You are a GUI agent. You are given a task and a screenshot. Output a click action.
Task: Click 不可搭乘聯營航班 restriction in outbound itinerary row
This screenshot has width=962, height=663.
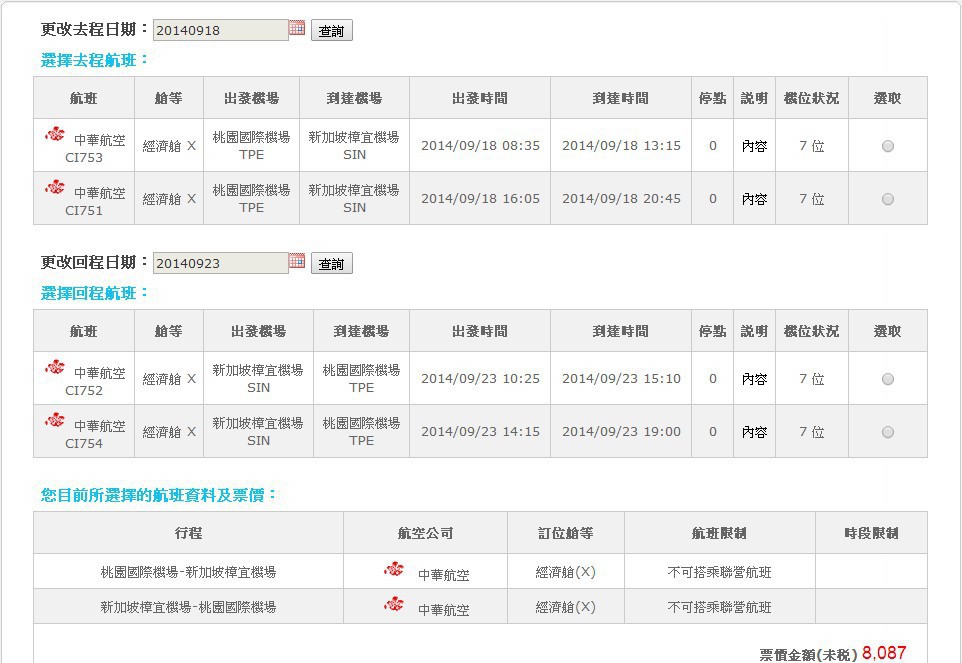tap(719, 572)
